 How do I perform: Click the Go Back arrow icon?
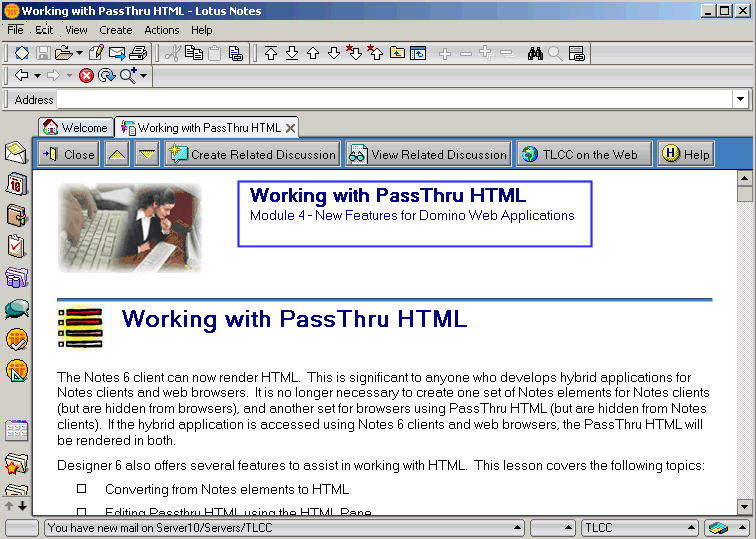tap(22, 75)
